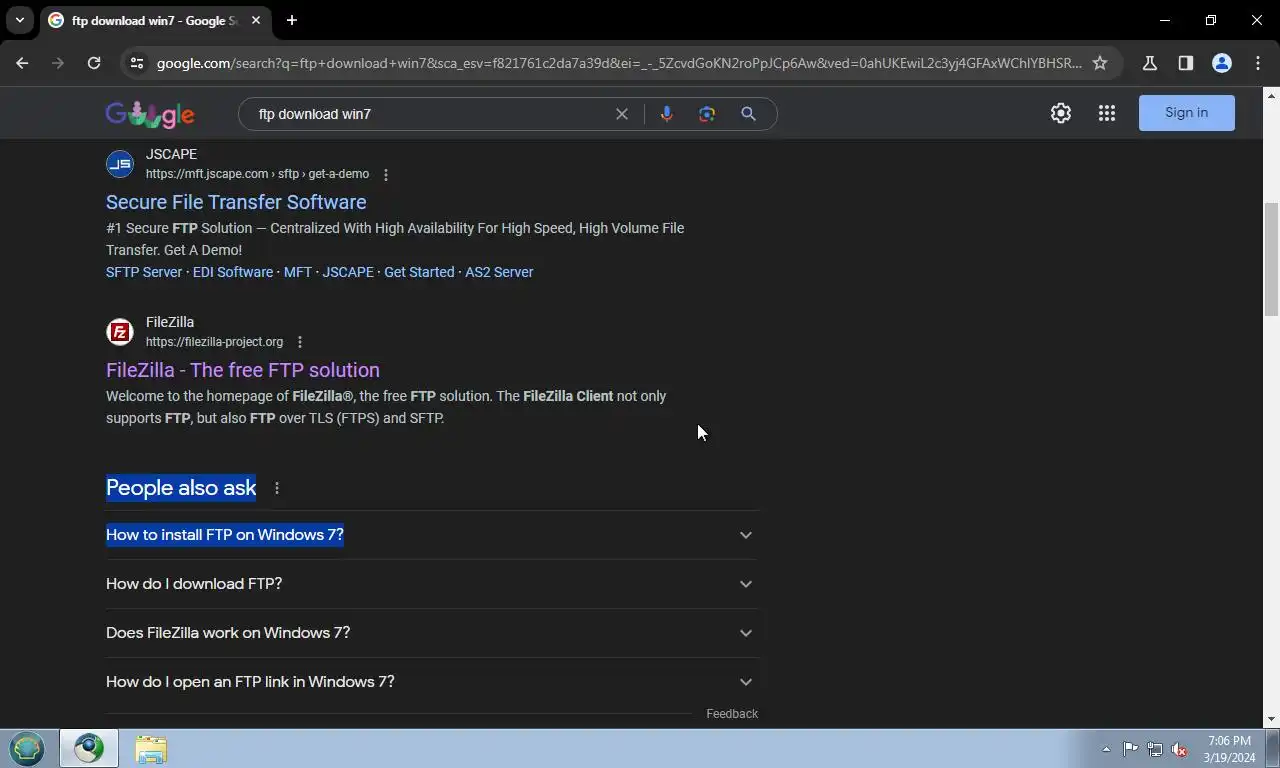This screenshot has height=768, width=1280.
Task: Open FileZilla result options three-dot menu
Action: coord(300,342)
